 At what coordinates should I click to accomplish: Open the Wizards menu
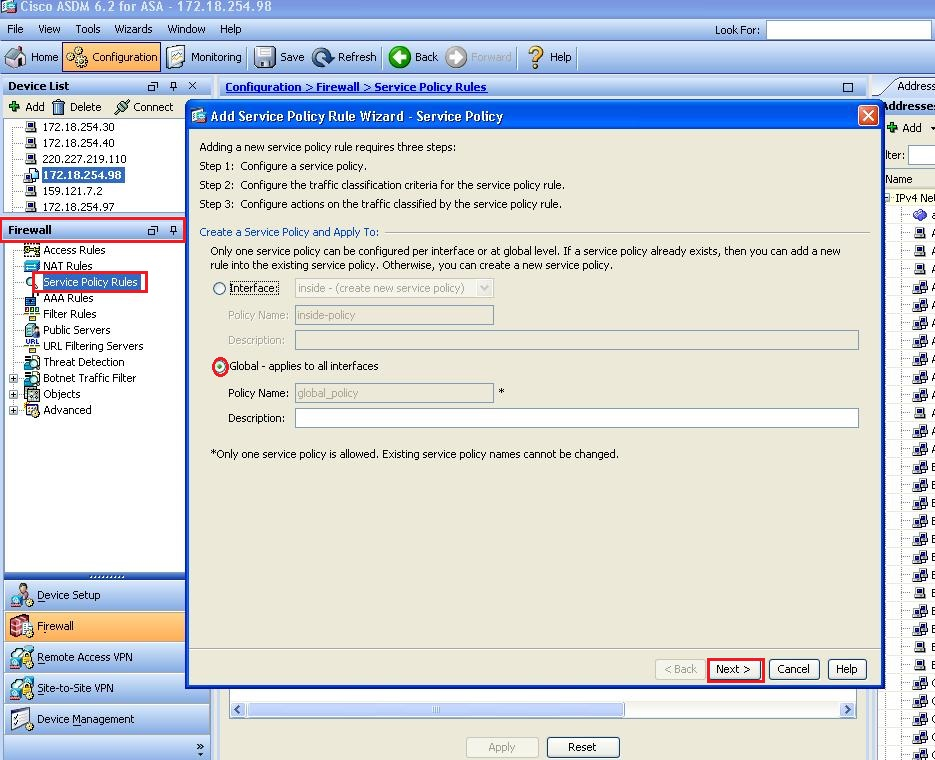[133, 29]
